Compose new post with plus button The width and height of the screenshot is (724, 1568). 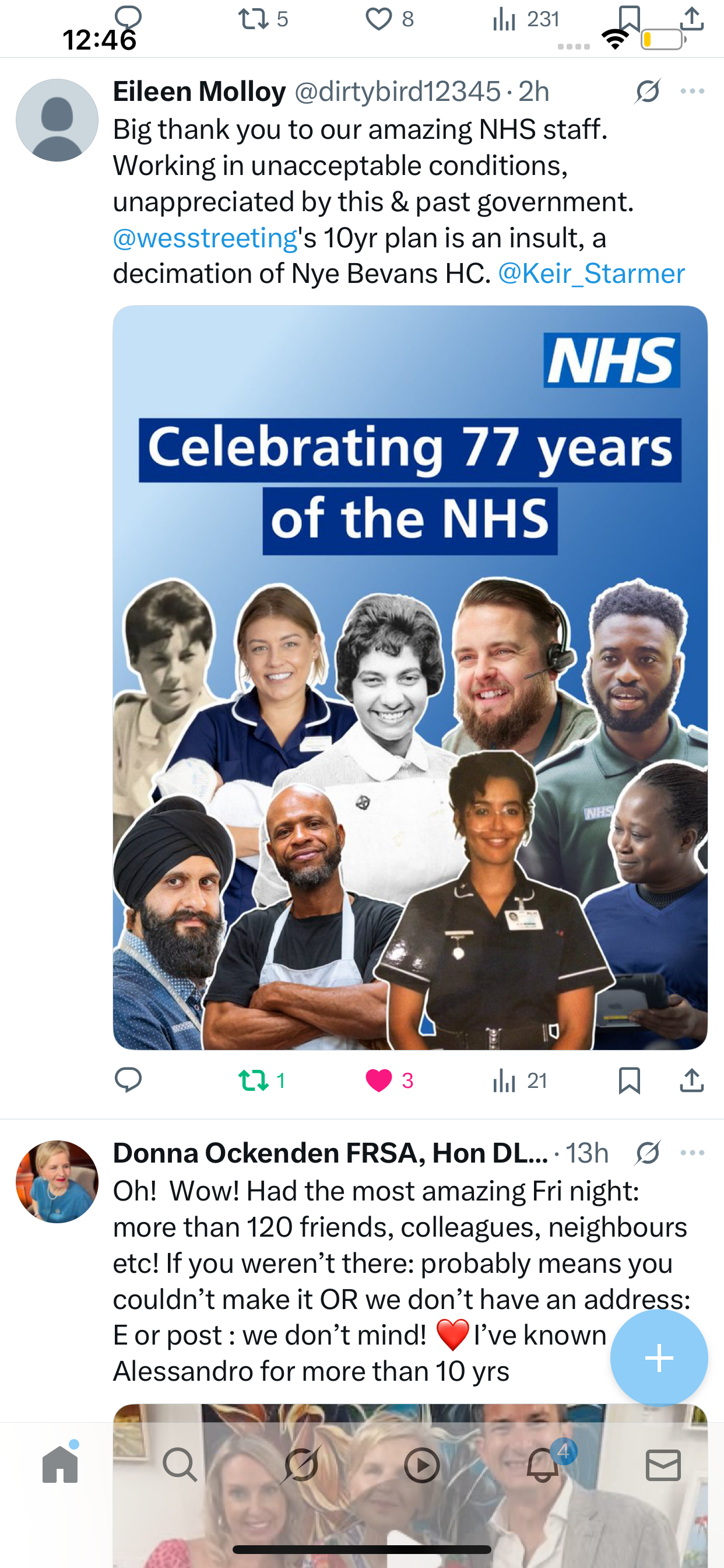(x=659, y=1358)
